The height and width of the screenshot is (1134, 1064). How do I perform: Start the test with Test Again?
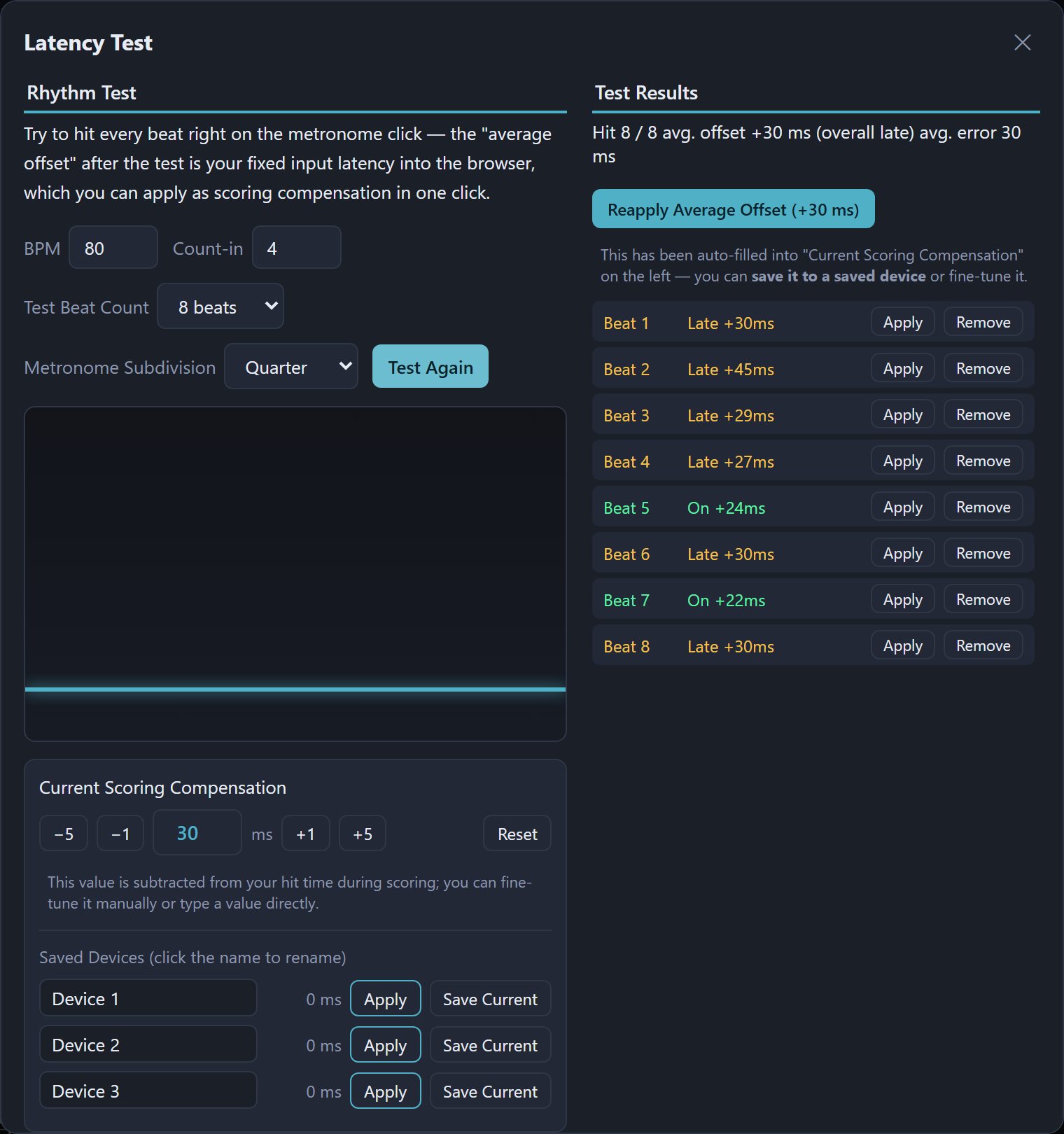coord(430,366)
